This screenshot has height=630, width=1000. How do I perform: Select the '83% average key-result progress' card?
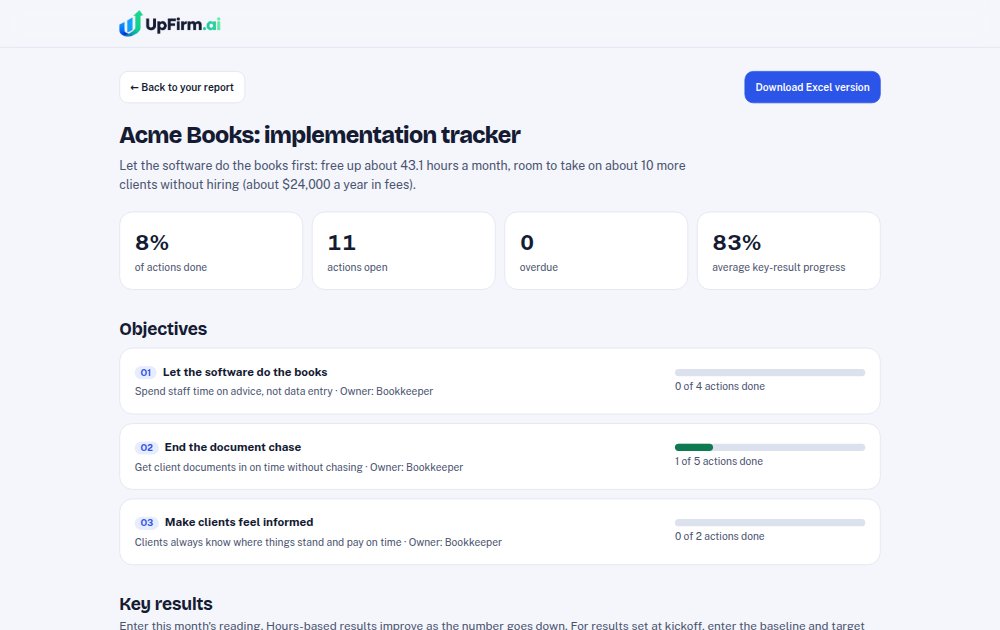click(x=789, y=251)
